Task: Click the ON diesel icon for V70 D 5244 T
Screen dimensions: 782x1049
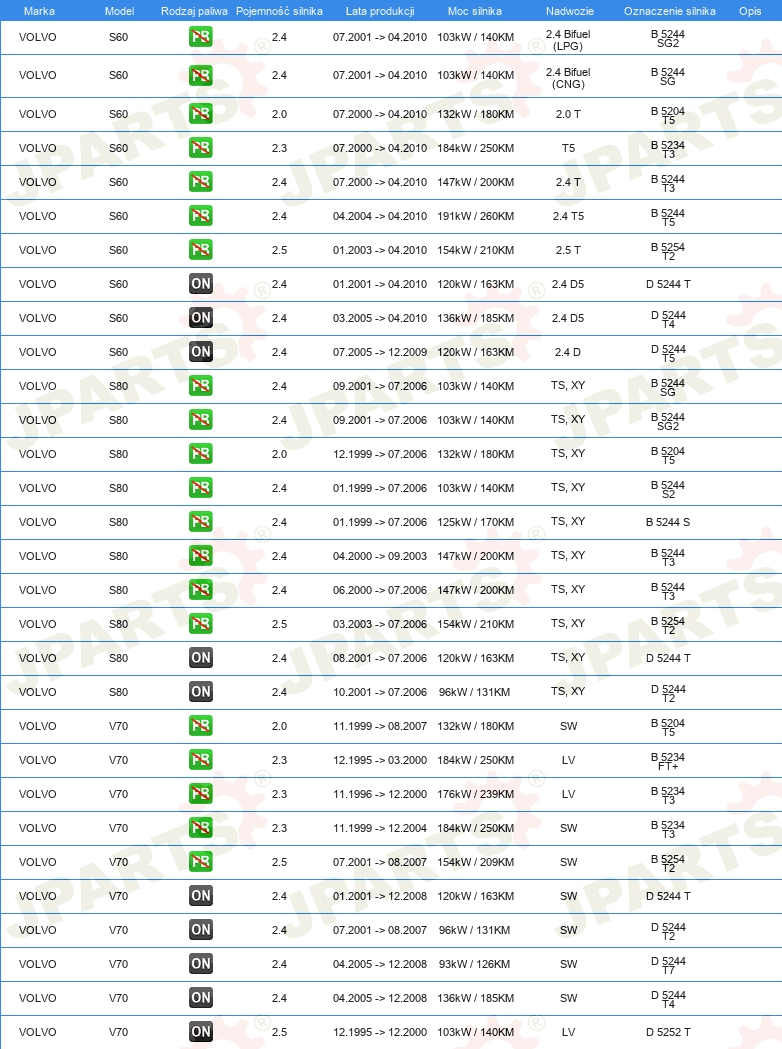Action: tap(201, 896)
